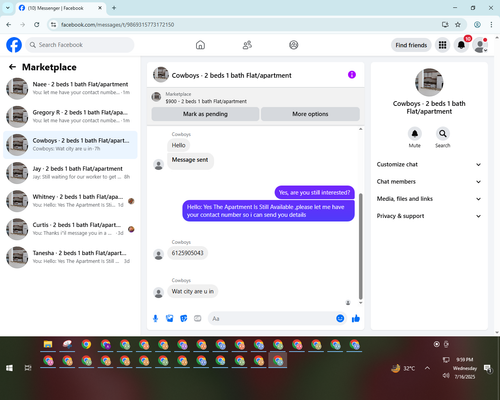Click the Facebook logo
500x400 pixels.
click(14, 45)
